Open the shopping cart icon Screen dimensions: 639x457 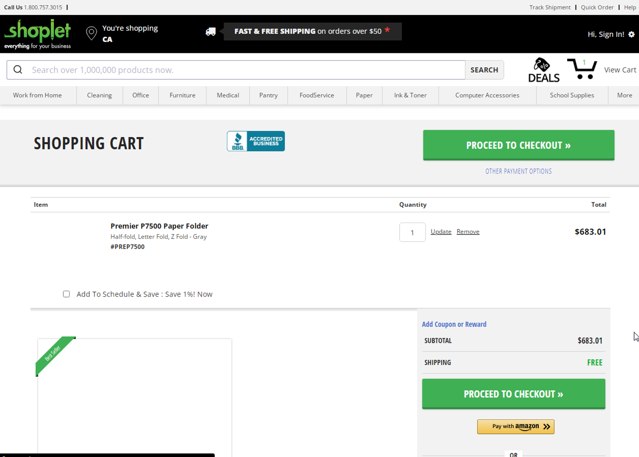(x=582, y=69)
